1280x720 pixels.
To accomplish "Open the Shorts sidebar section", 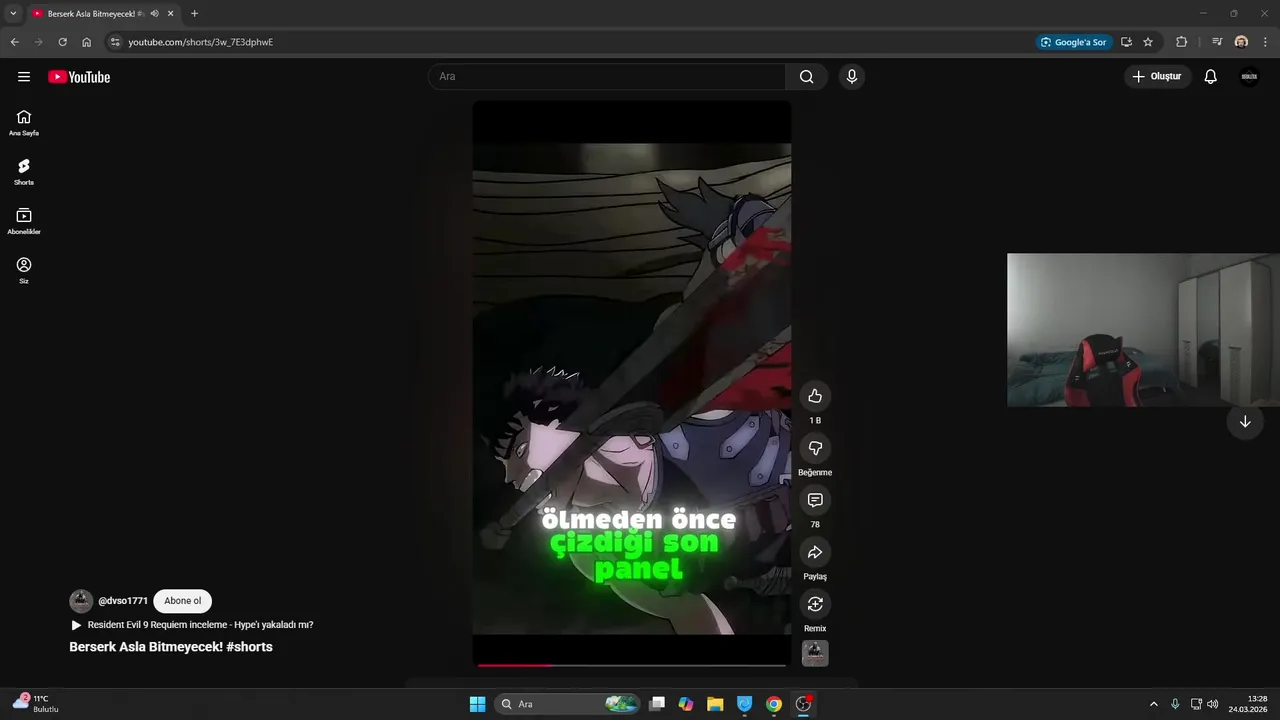I will (x=24, y=172).
